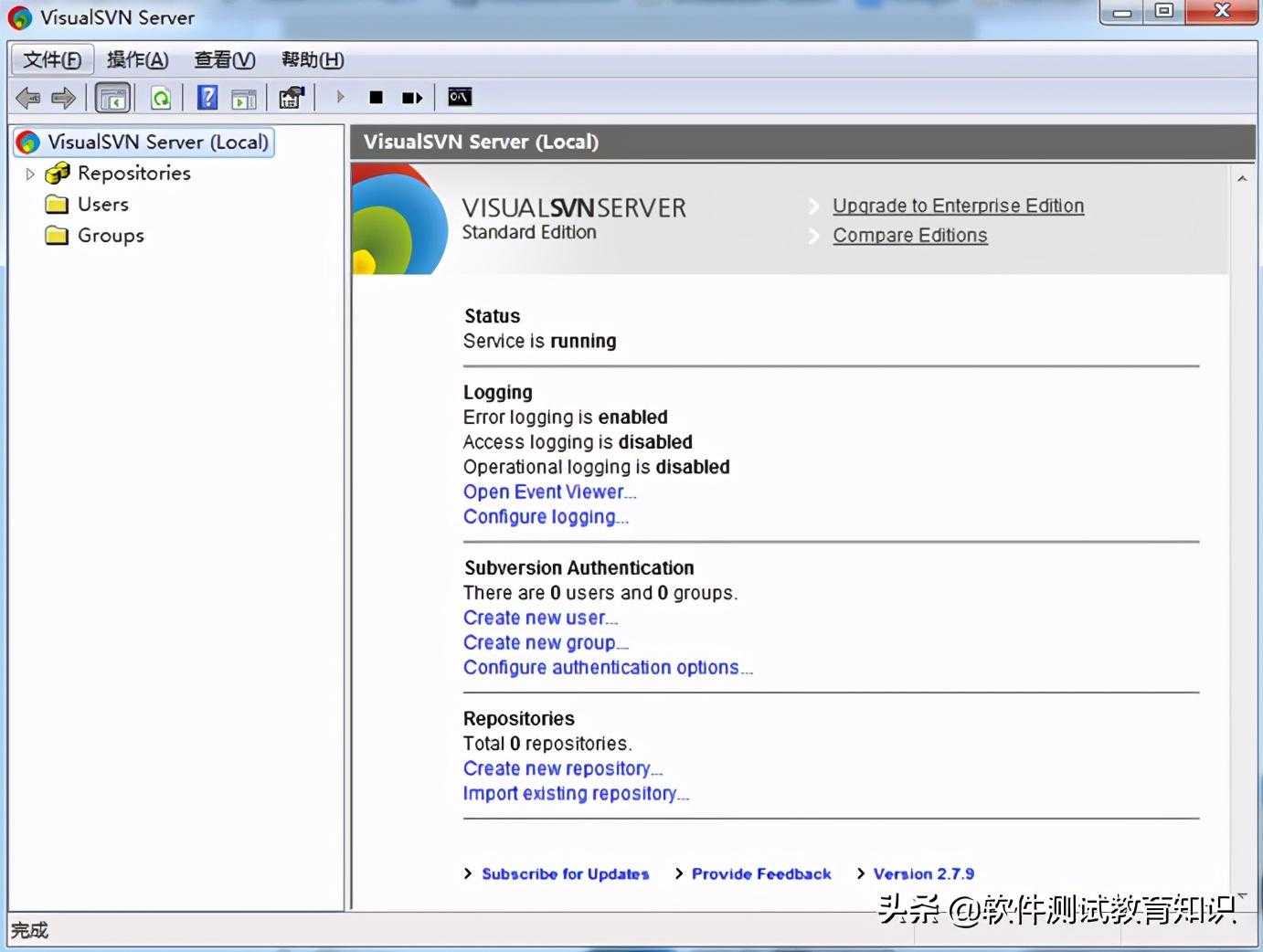Click the Users folder icon
This screenshot has height=952, width=1263.
(x=57, y=204)
